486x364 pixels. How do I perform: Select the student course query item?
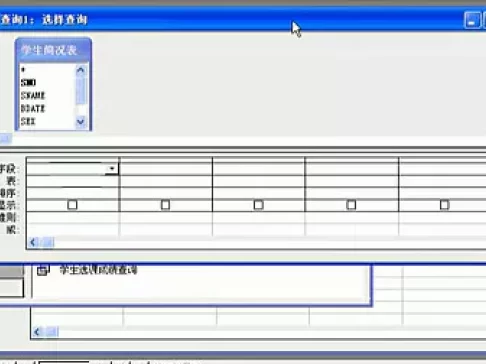pos(98,270)
